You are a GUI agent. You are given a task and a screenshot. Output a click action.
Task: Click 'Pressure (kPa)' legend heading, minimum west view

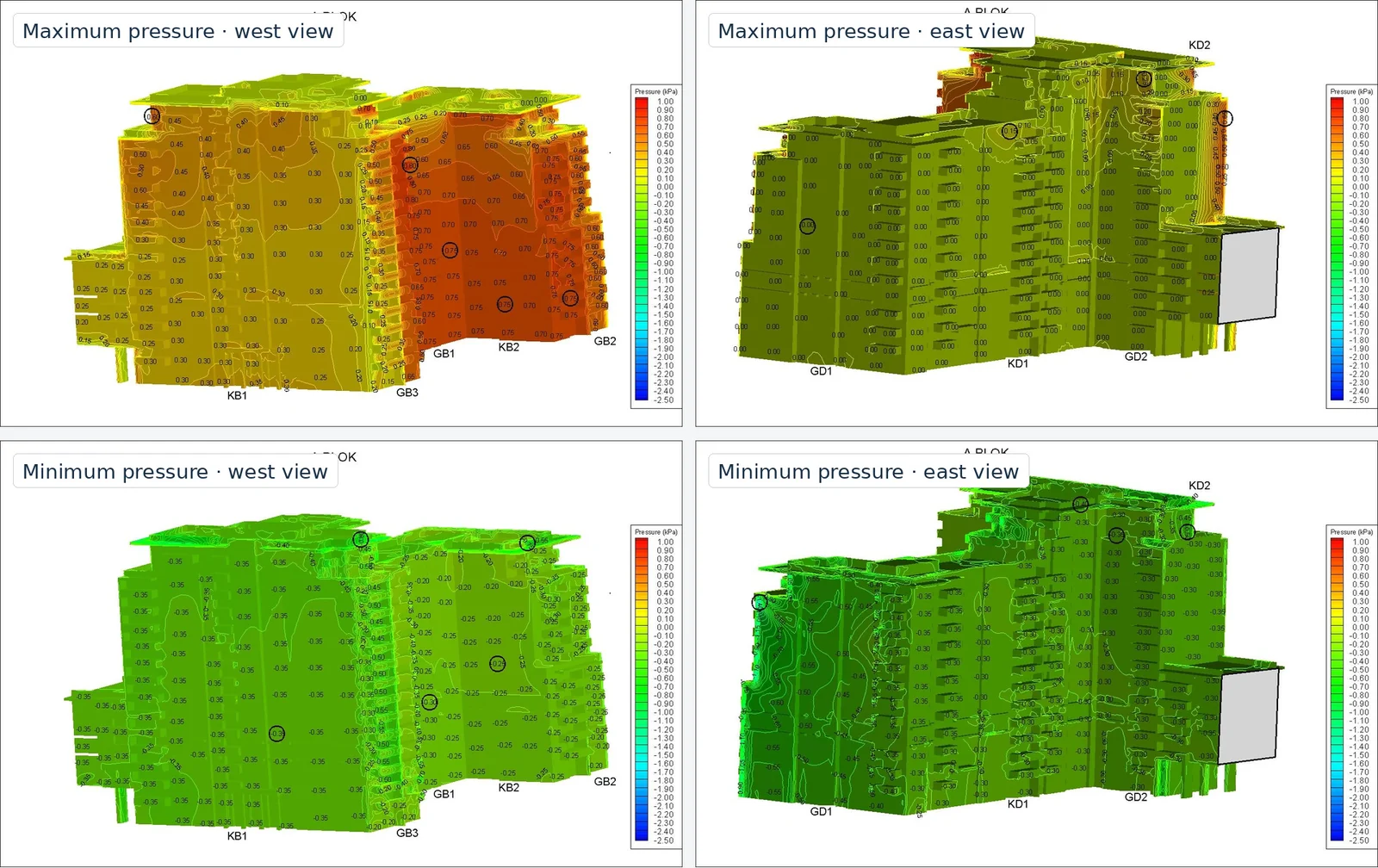click(x=656, y=532)
